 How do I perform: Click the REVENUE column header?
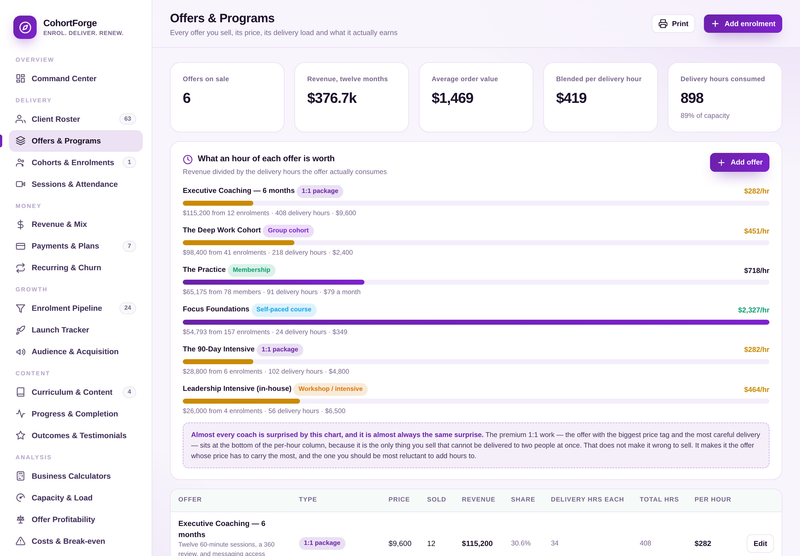pyautogui.click(x=478, y=499)
